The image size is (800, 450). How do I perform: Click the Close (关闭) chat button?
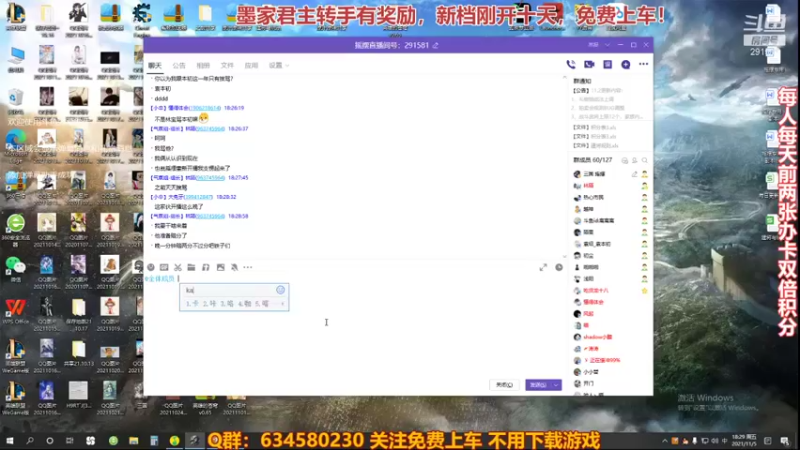[504, 385]
